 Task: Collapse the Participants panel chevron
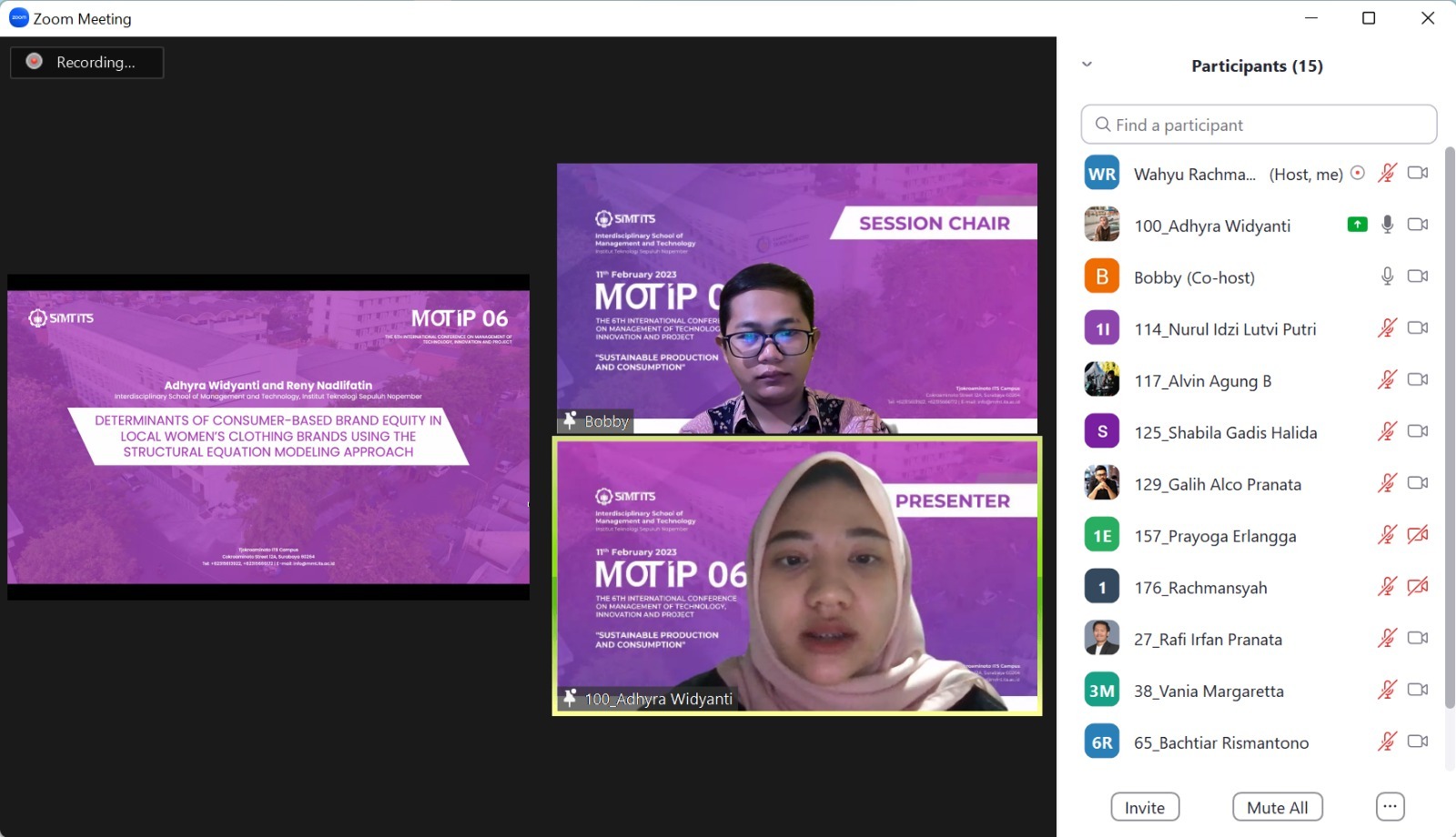(x=1087, y=65)
